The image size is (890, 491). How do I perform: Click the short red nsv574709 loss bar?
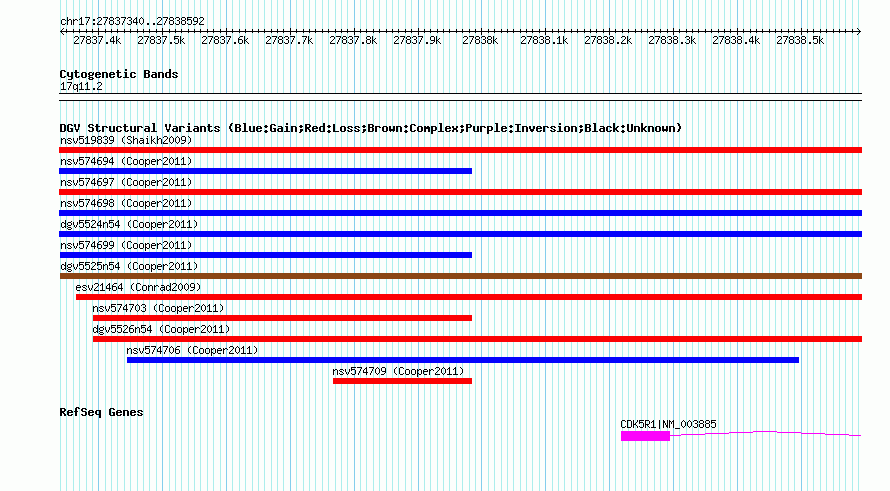pyautogui.click(x=402, y=381)
